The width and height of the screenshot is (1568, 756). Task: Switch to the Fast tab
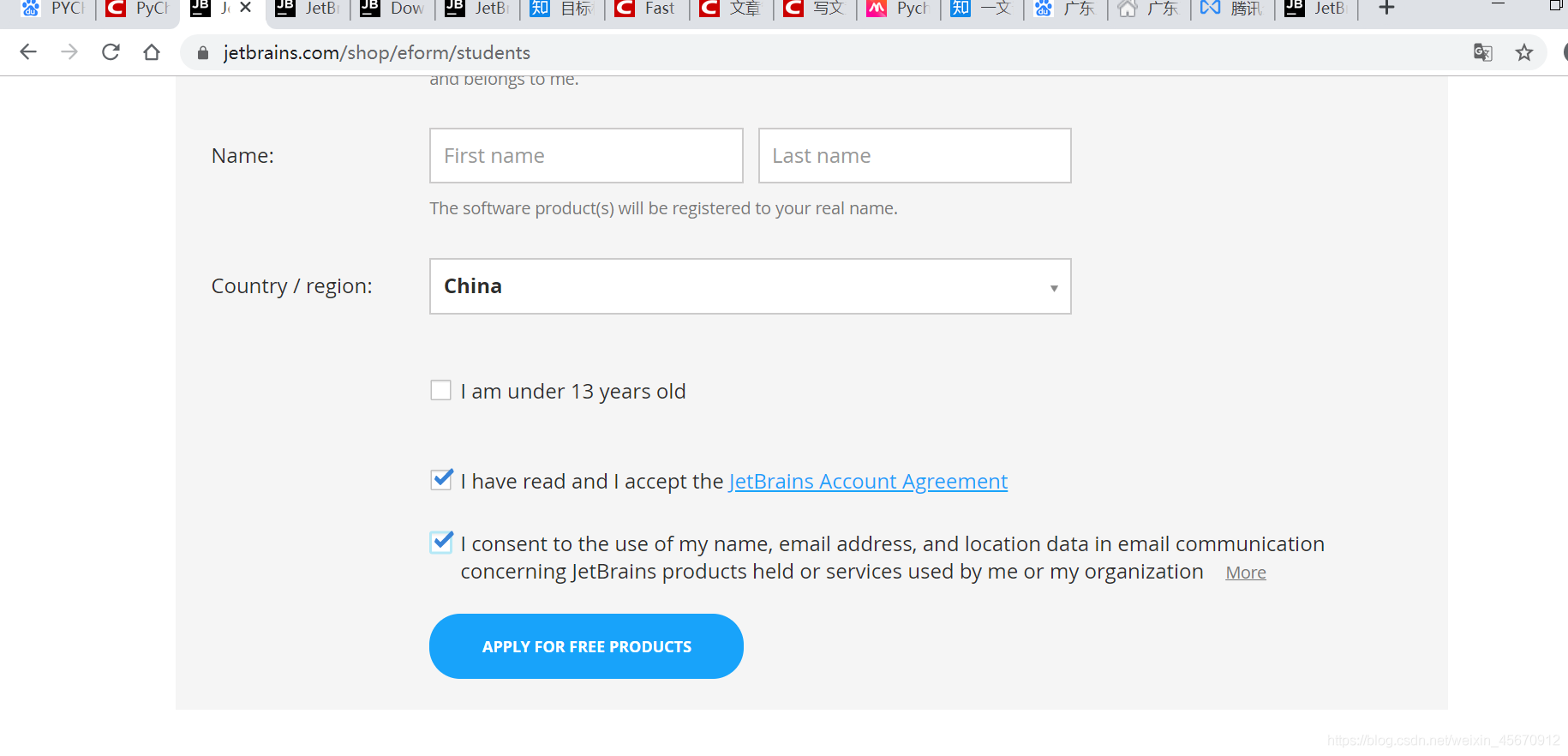pyautogui.click(x=648, y=9)
